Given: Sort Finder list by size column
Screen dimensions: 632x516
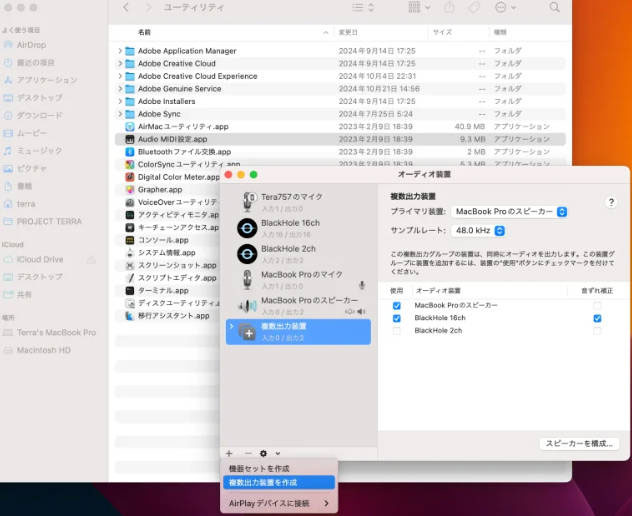Looking at the screenshot, I should pyautogui.click(x=443, y=32).
